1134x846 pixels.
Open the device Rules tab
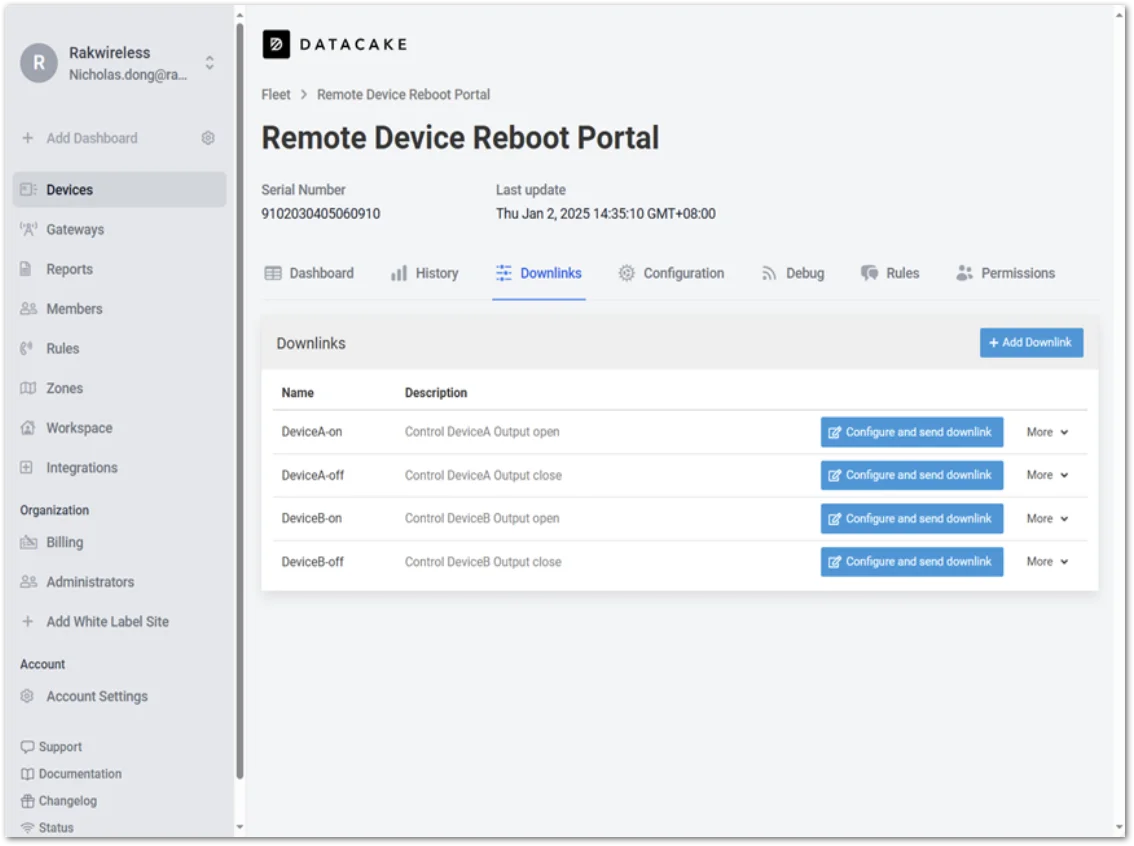coord(890,273)
